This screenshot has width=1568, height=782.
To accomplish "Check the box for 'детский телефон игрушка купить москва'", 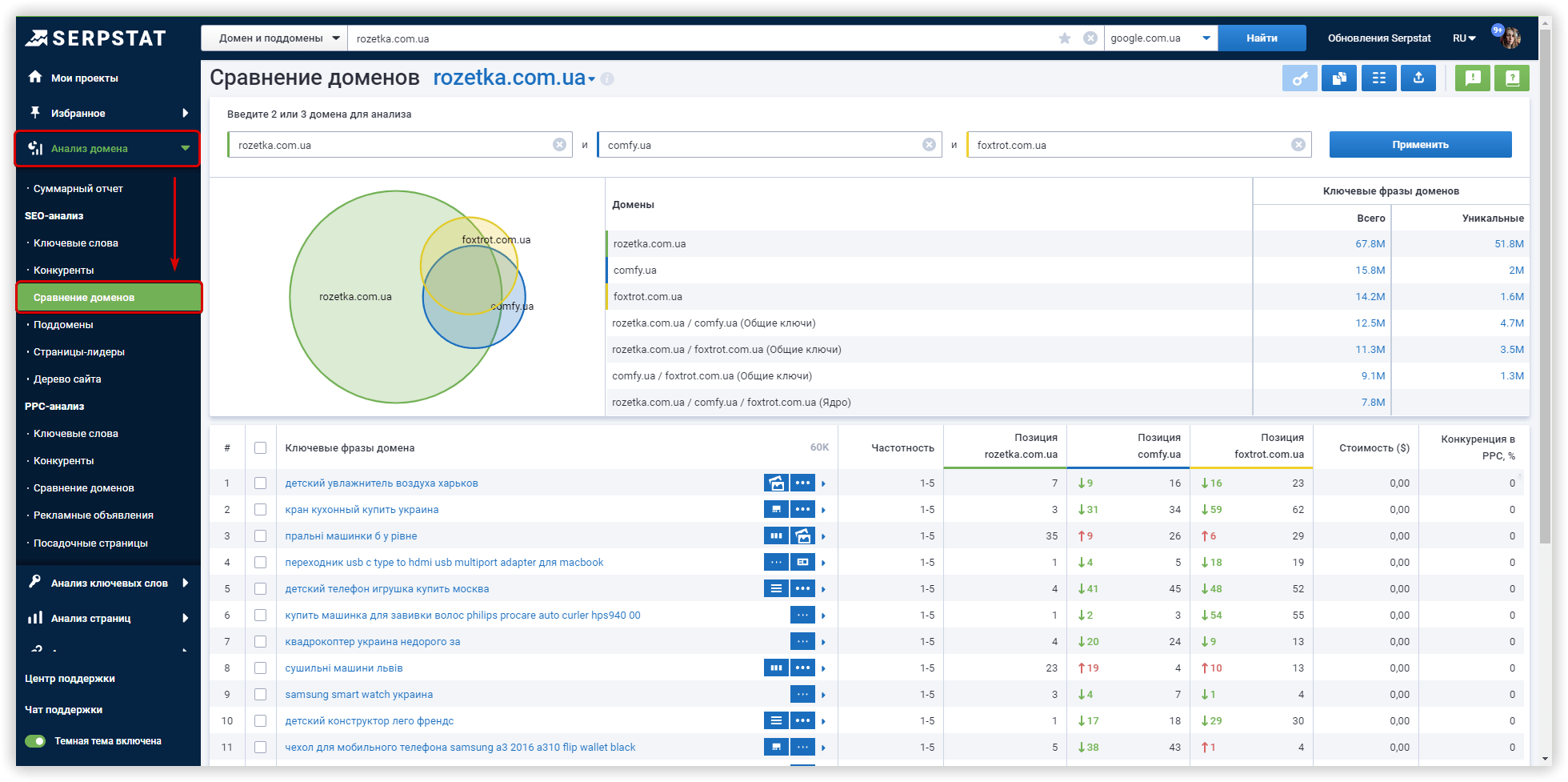I will click(260, 589).
